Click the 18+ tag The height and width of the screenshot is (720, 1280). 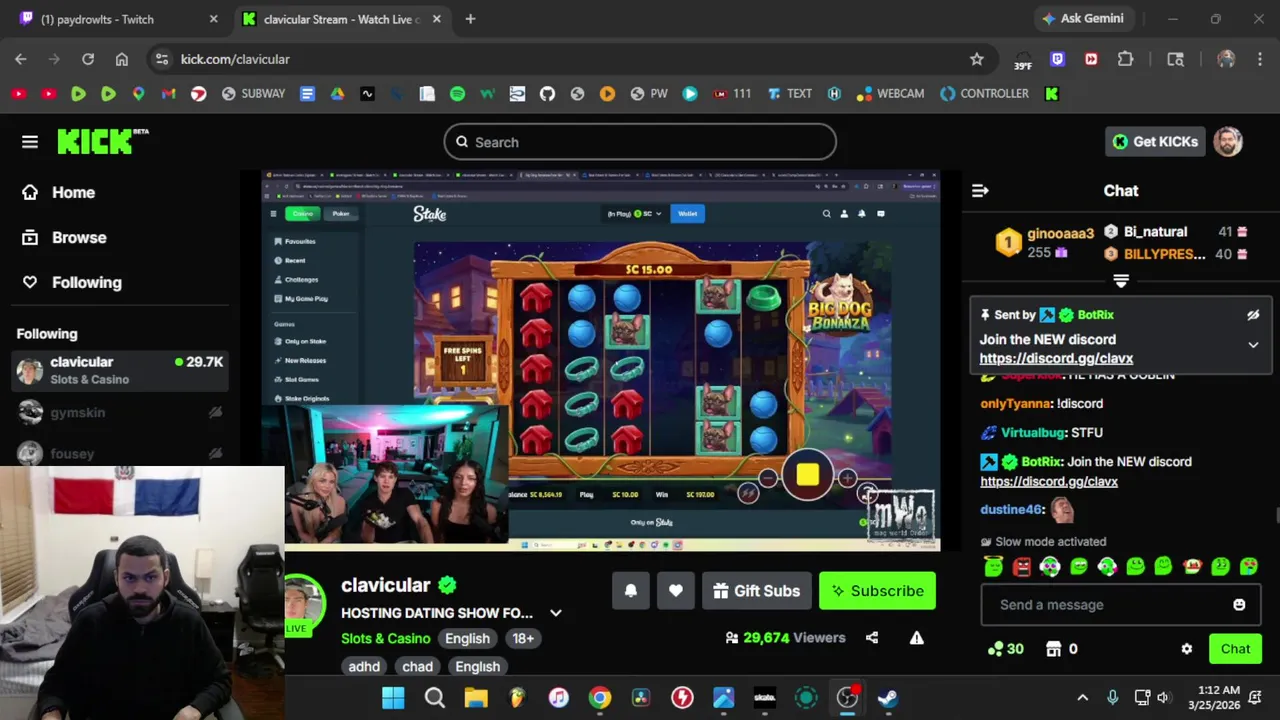[523, 638]
